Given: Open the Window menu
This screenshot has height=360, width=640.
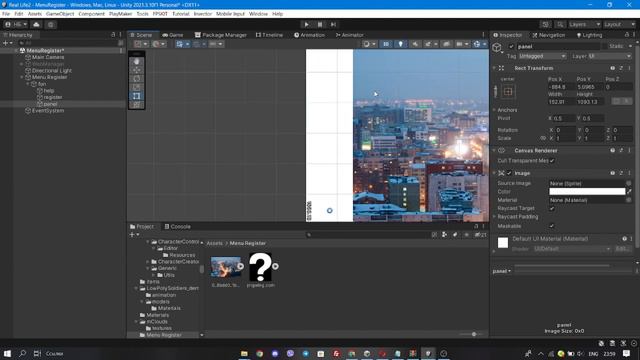Looking at the screenshot, I should (x=258, y=14).
